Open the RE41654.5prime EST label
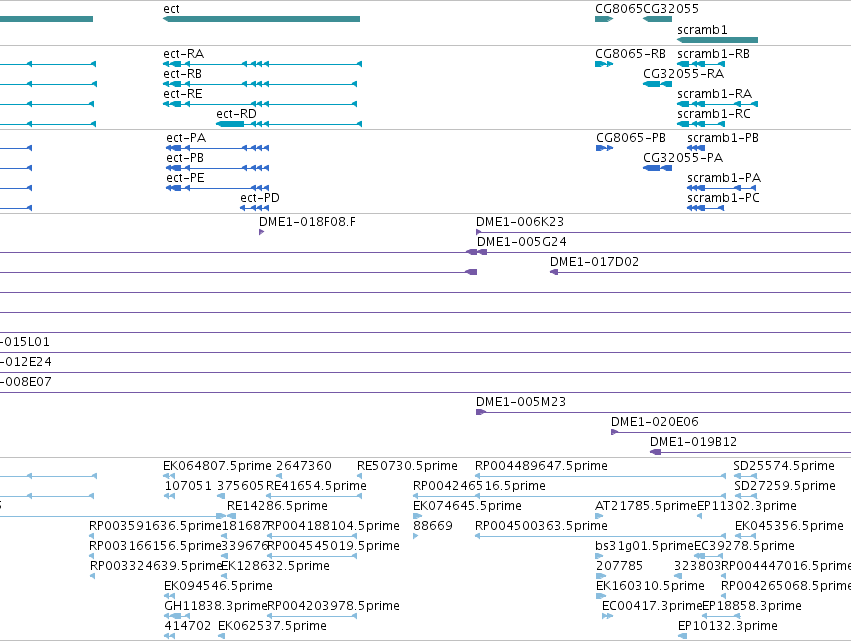This screenshot has height=641, width=851. coord(316,486)
